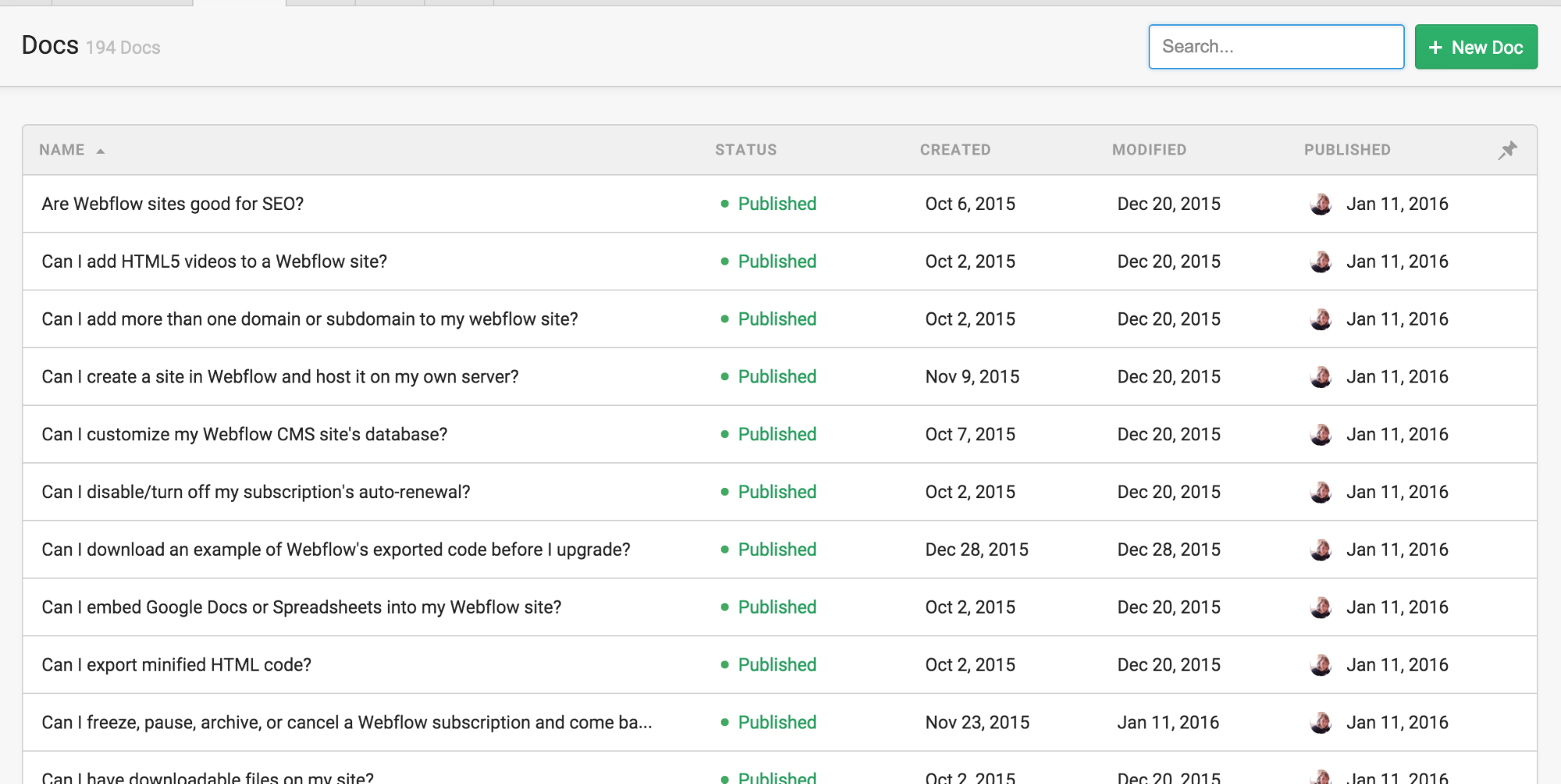Click Published status of 'customize my Webflow CMS' row
Viewport: 1561px width, 784px height.
pos(768,434)
